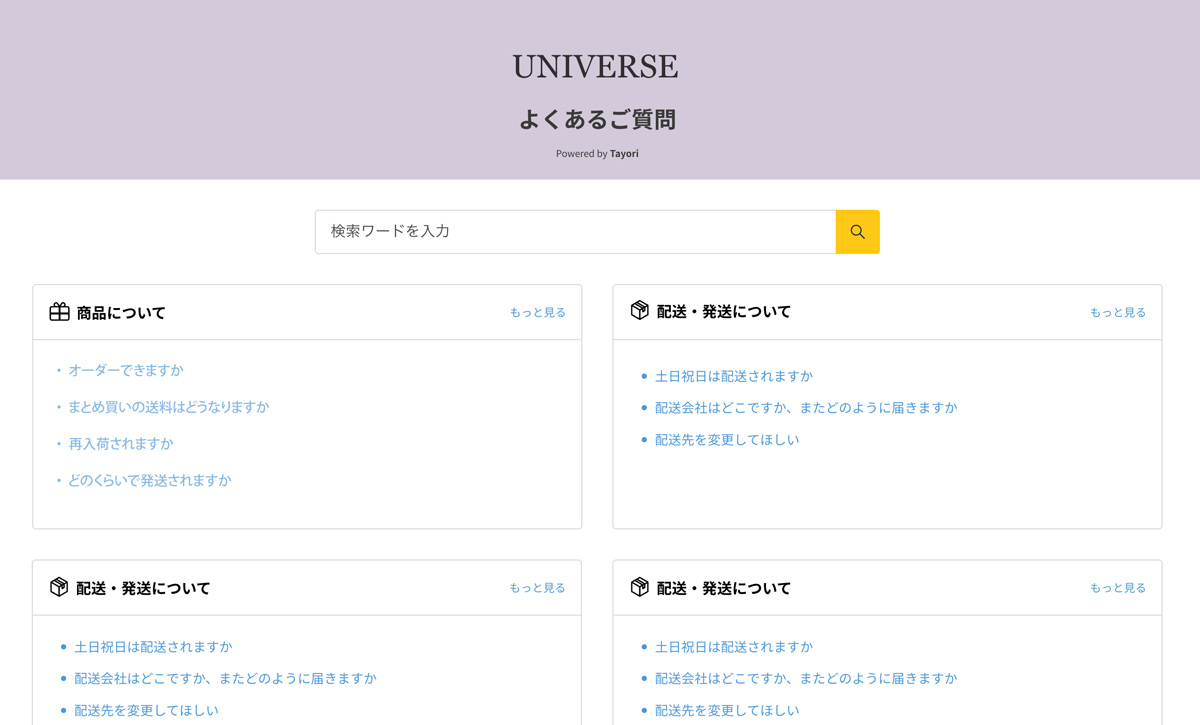Open the まとめ買いの送料はどうなりますか question
This screenshot has height=725, width=1200.
(x=168, y=407)
